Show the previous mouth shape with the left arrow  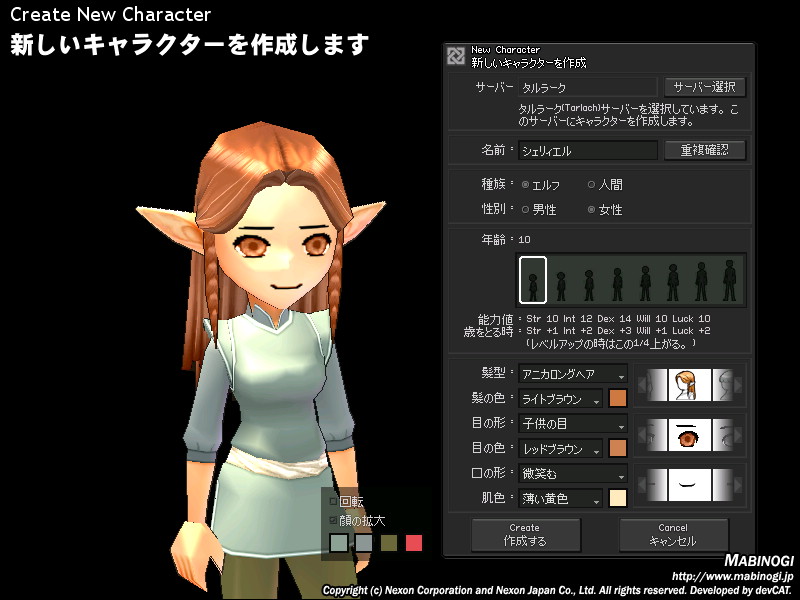pos(642,485)
